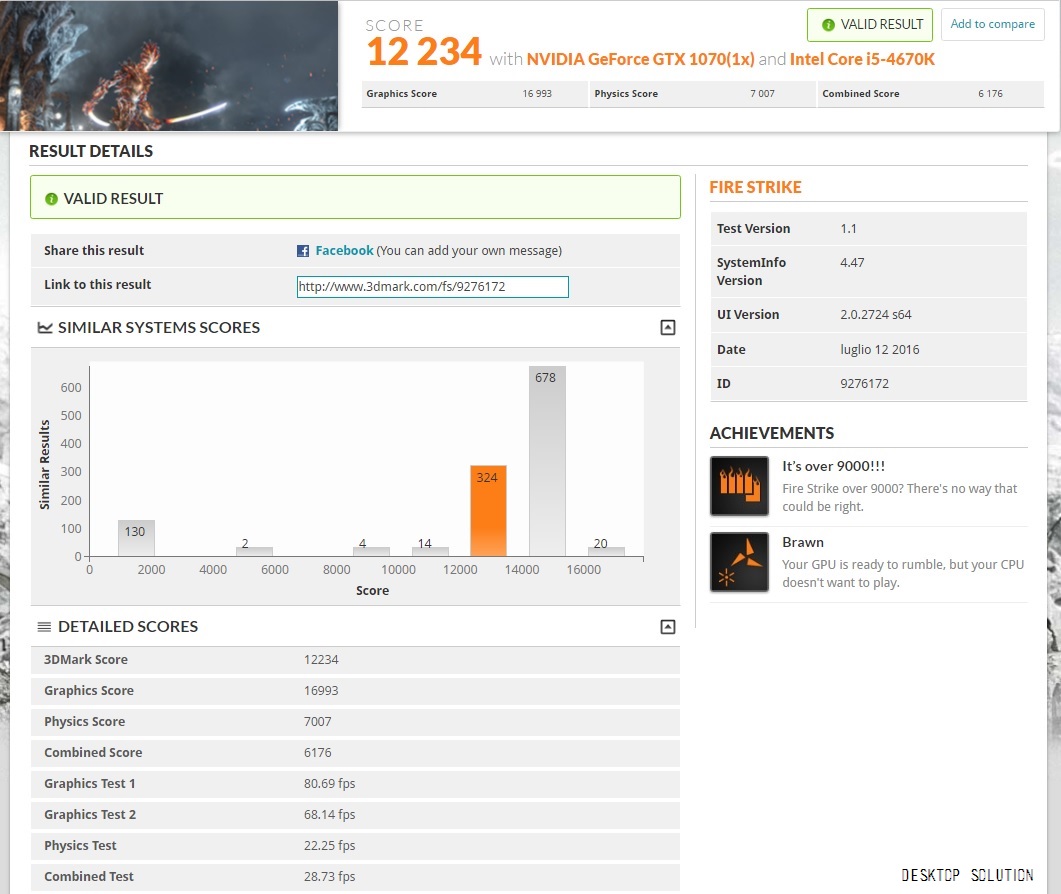
Task: Click the green valid result icon in Result Details
Action: pos(51,199)
